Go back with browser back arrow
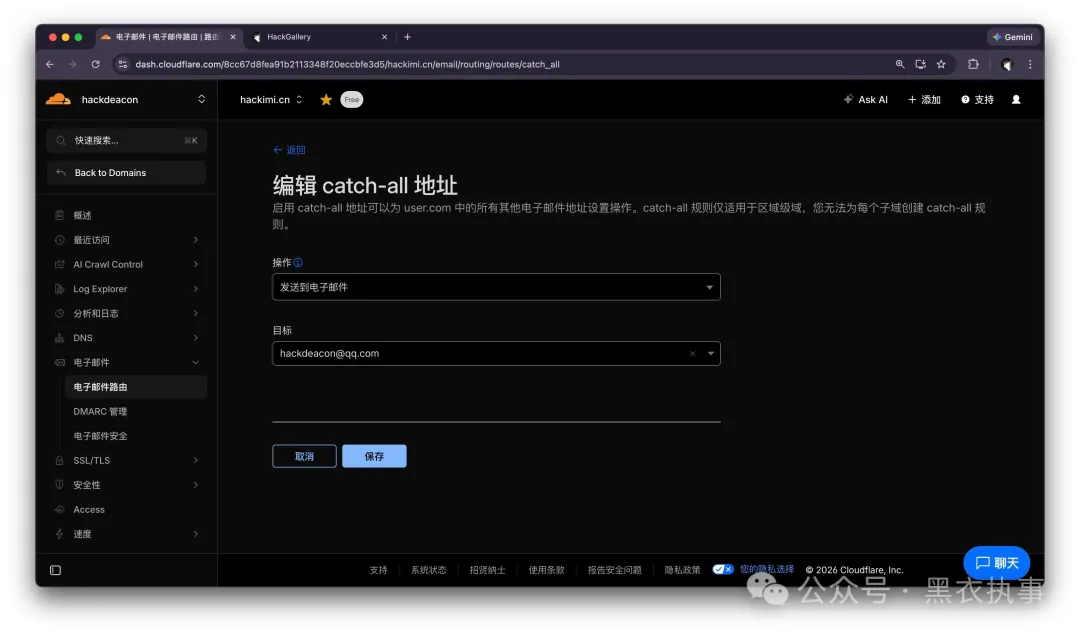 click(50, 64)
